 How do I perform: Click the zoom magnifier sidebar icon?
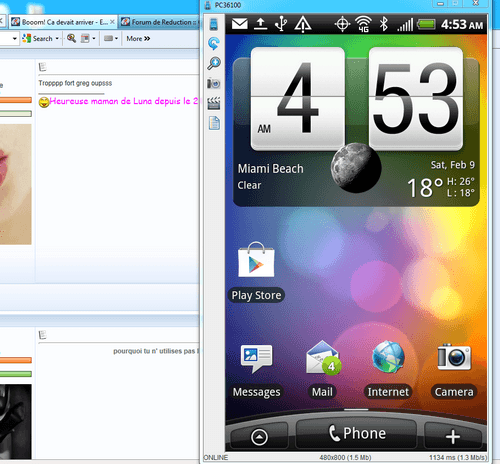click(x=214, y=63)
